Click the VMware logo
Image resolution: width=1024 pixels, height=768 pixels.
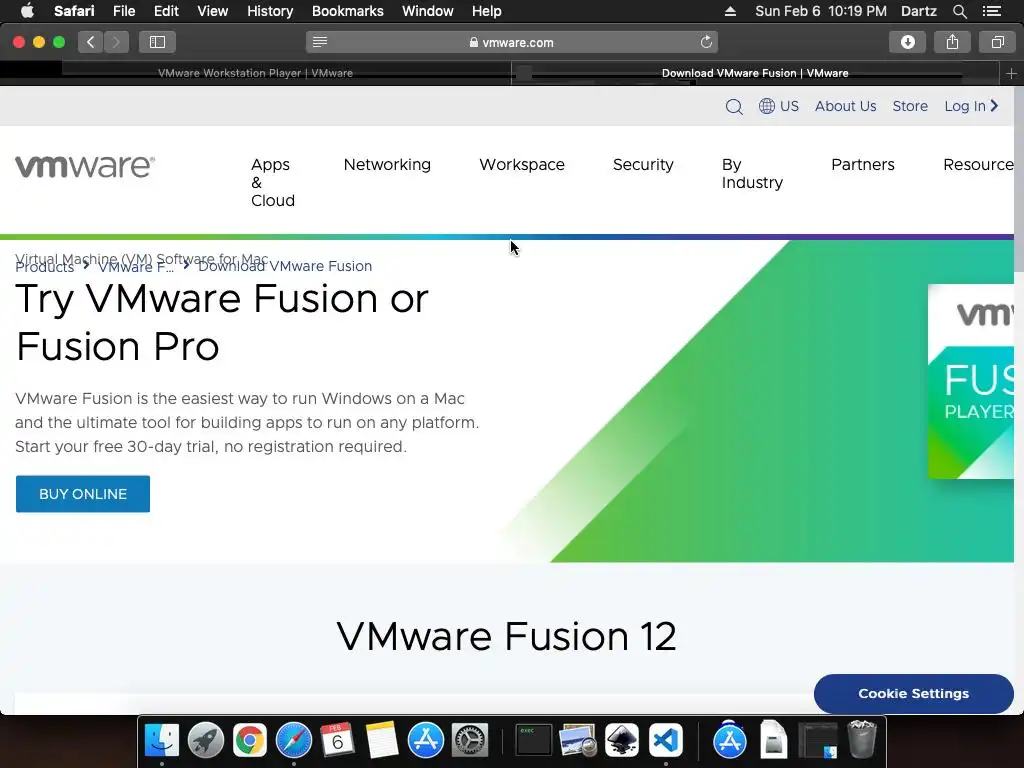pyautogui.click(x=85, y=167)
